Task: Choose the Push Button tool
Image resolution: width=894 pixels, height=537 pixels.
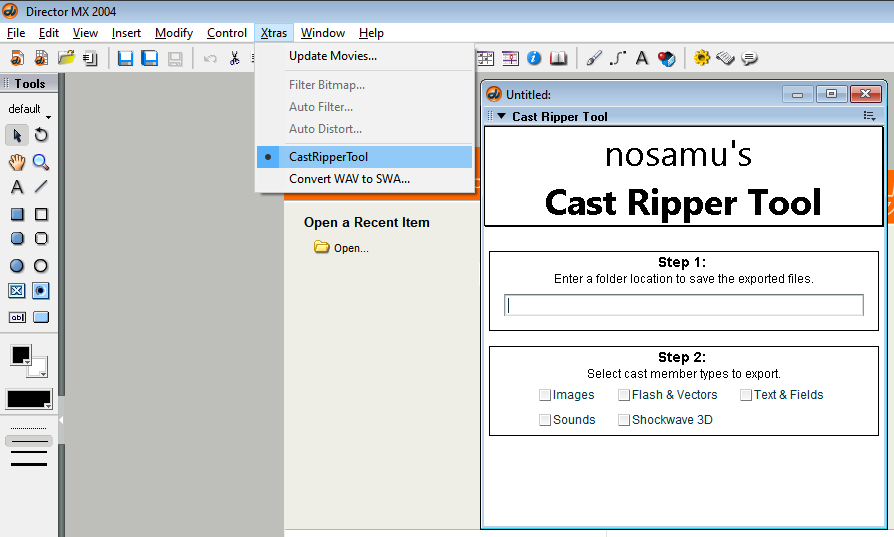Action: 41,317
